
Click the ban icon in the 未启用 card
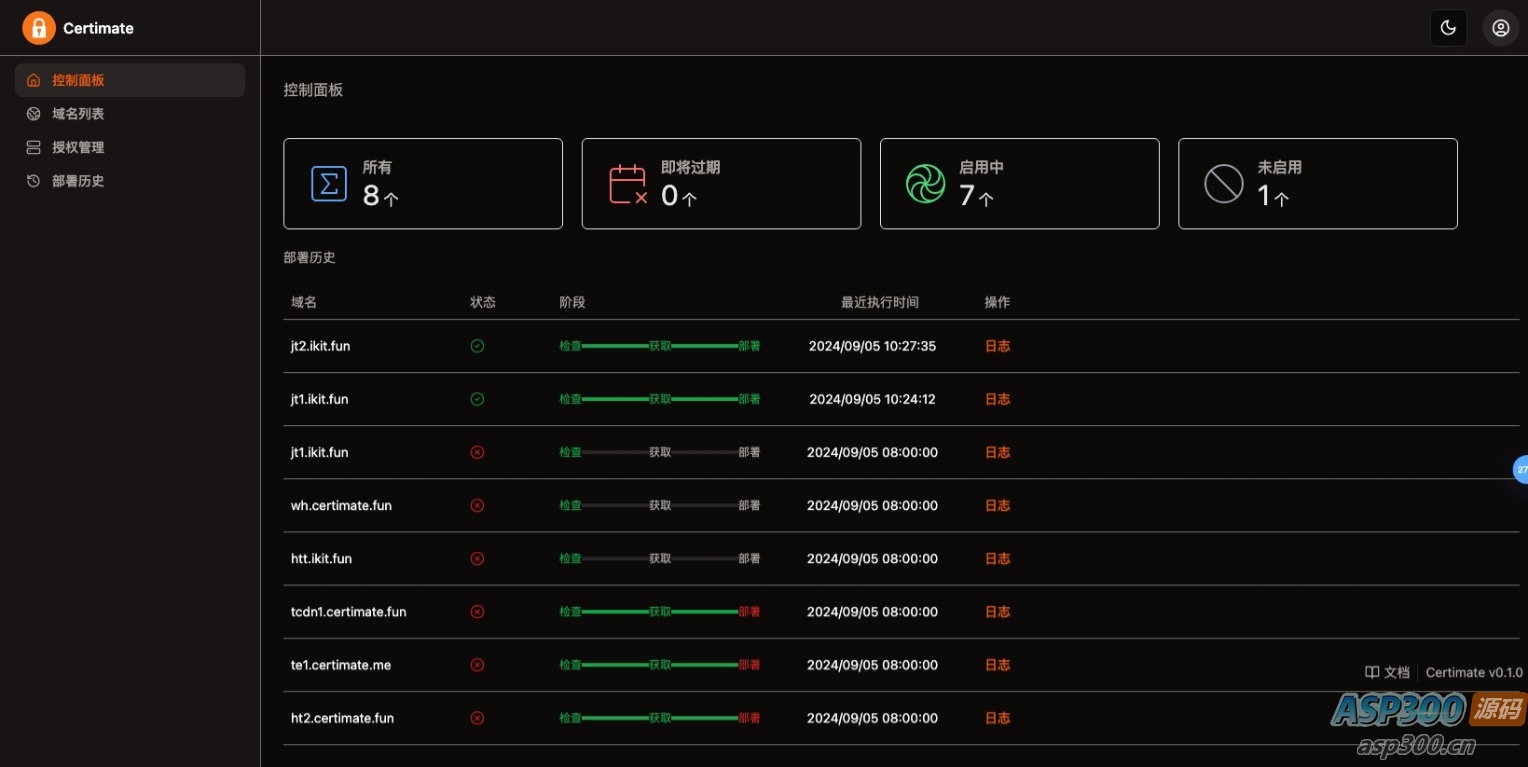pos(1223,184)
